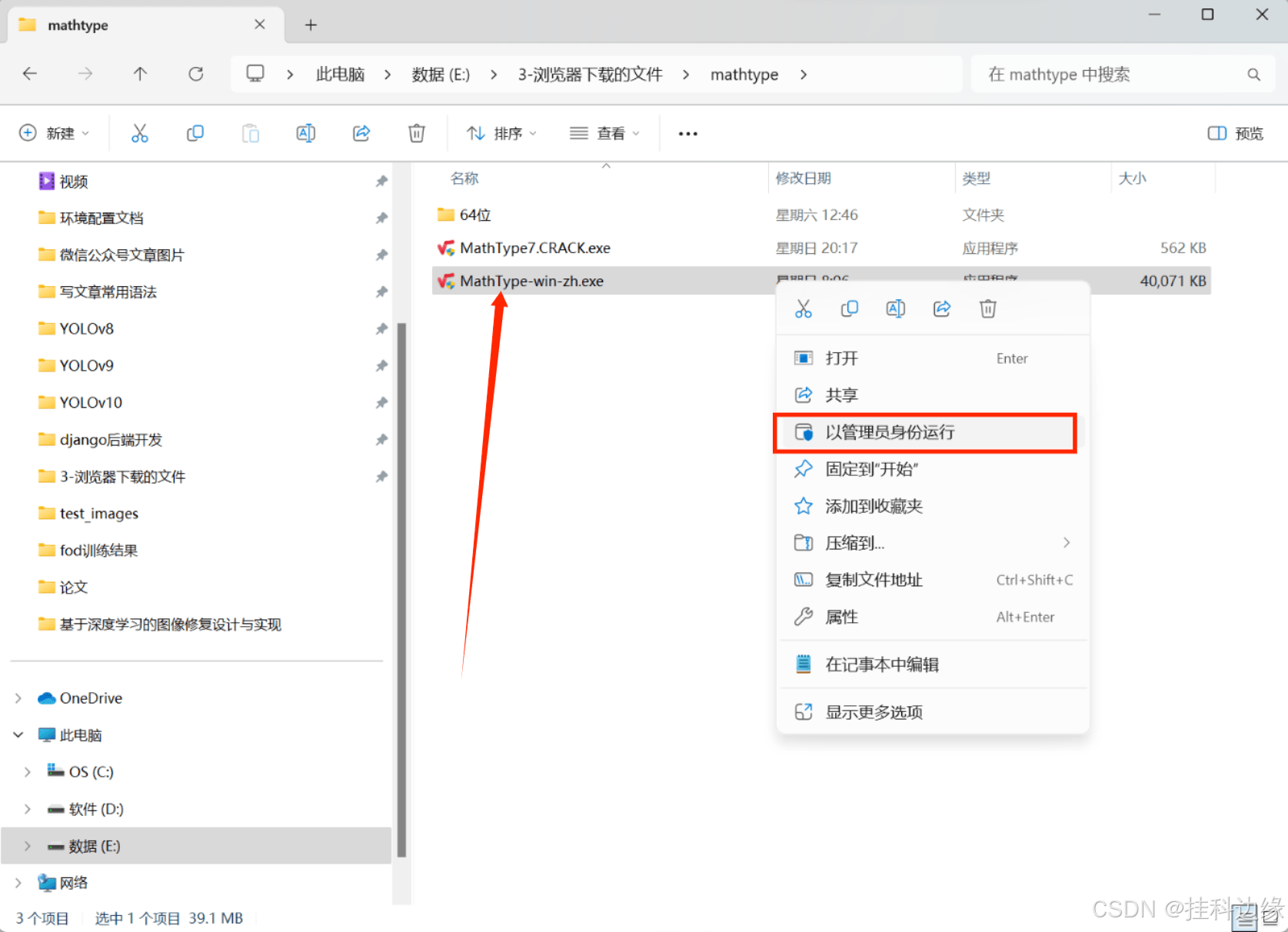
Task: Click the Delete icon in the context menu
Action: [x=988, y=308]
